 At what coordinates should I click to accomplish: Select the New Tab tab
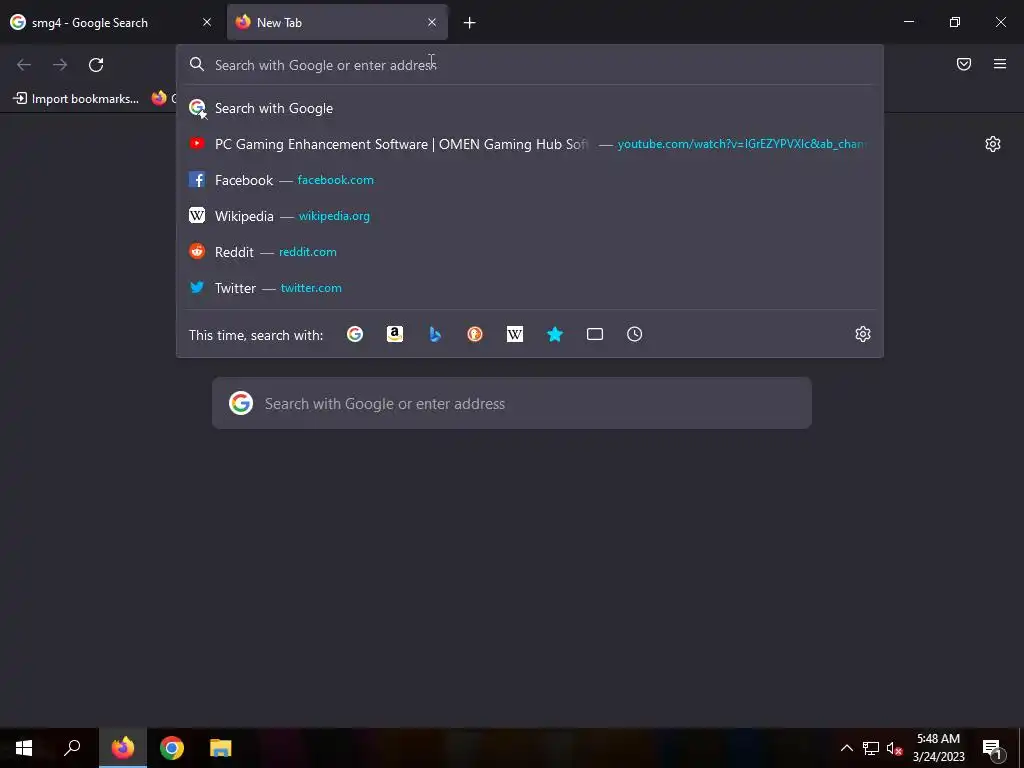(337, 22)
